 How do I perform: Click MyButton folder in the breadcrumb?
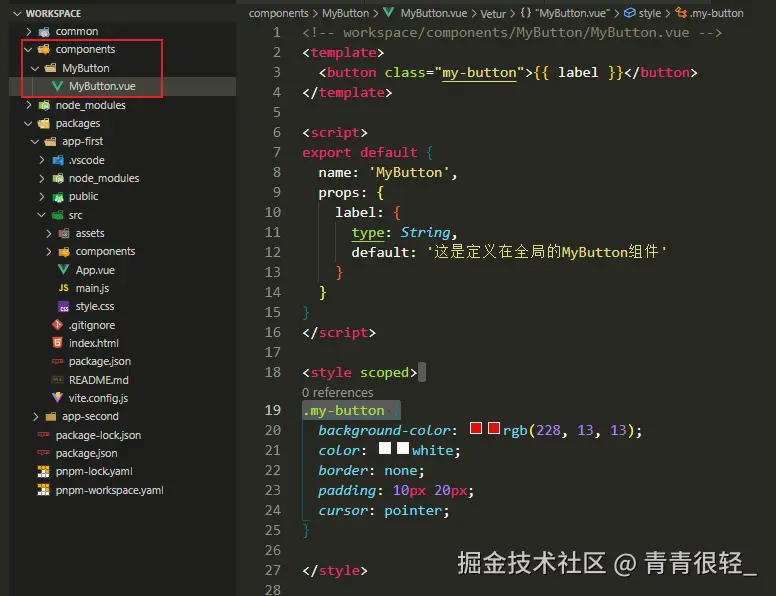click(345, 13)
